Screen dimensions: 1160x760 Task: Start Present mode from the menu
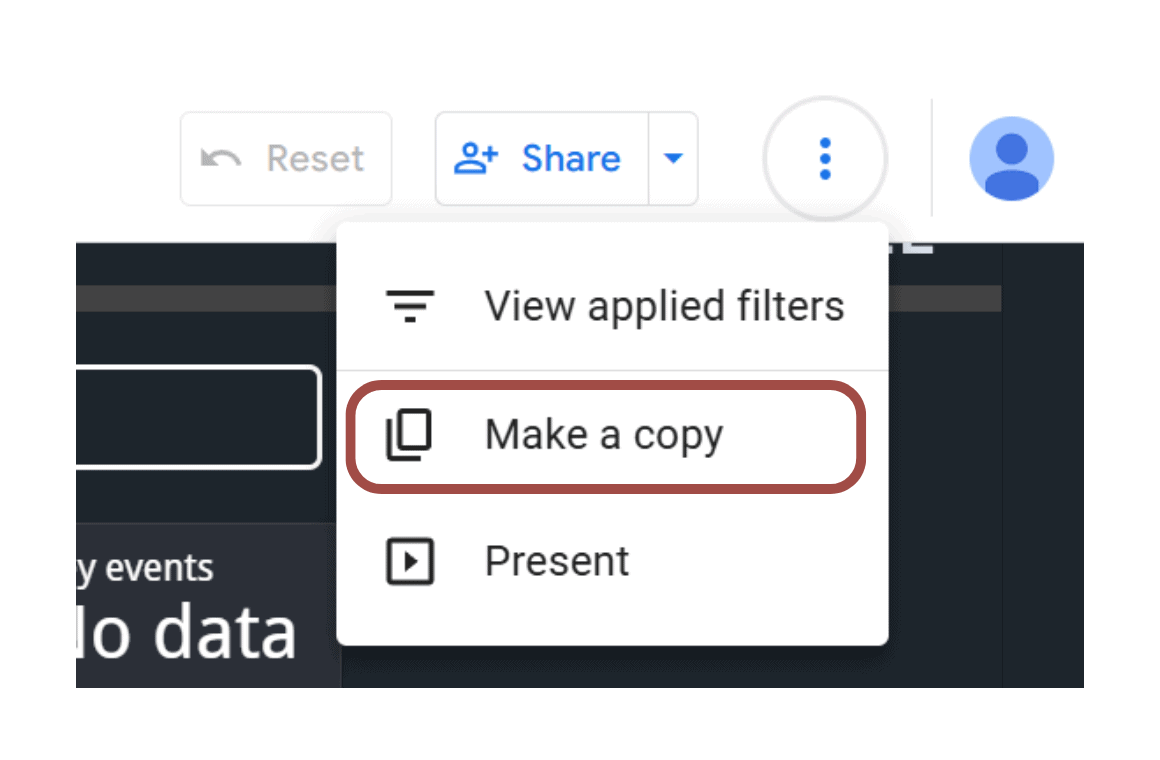point(557,561)
